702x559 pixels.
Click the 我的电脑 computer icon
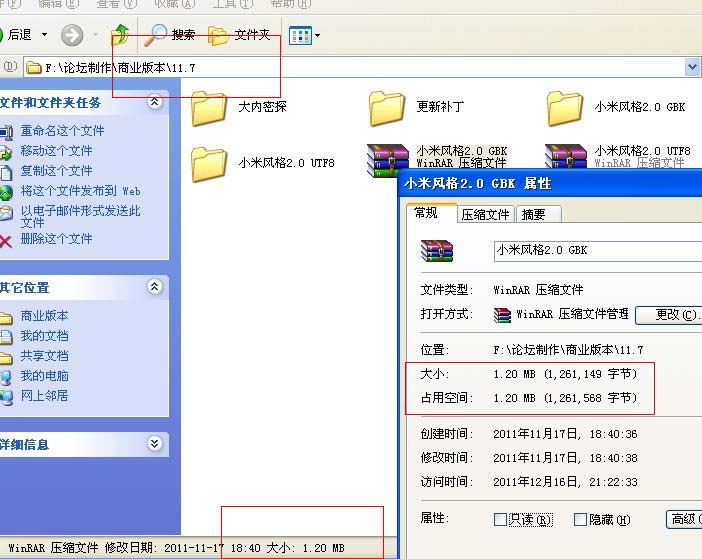tap(6, 378)
